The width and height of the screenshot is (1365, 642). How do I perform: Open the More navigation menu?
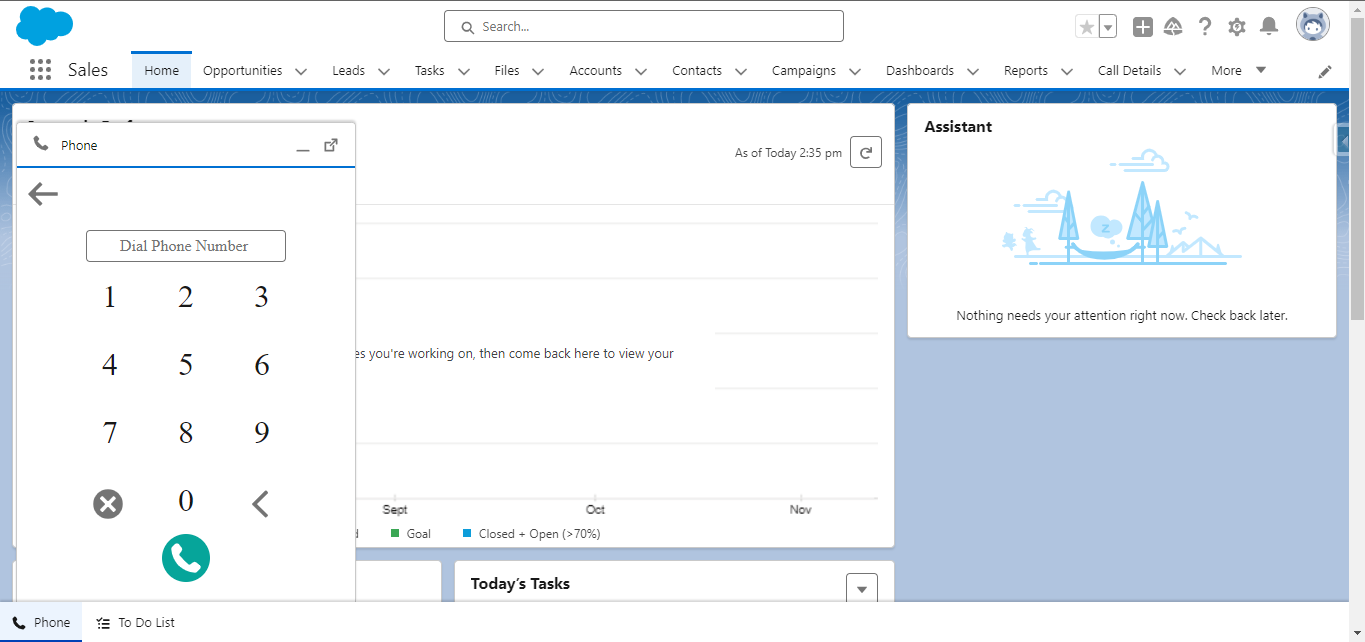click(1238, 71)
